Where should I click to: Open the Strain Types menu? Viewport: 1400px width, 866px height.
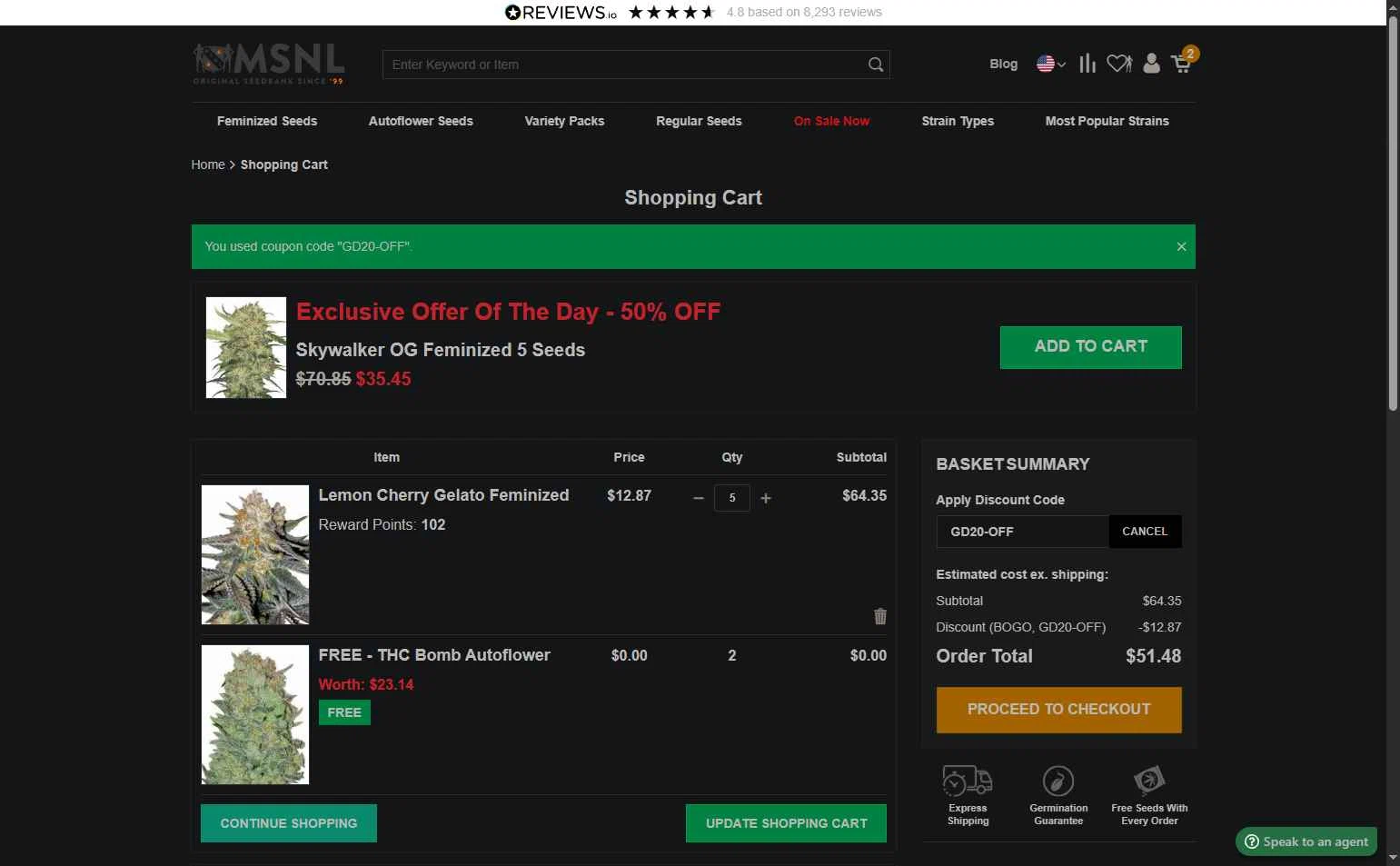pos(958,121)
